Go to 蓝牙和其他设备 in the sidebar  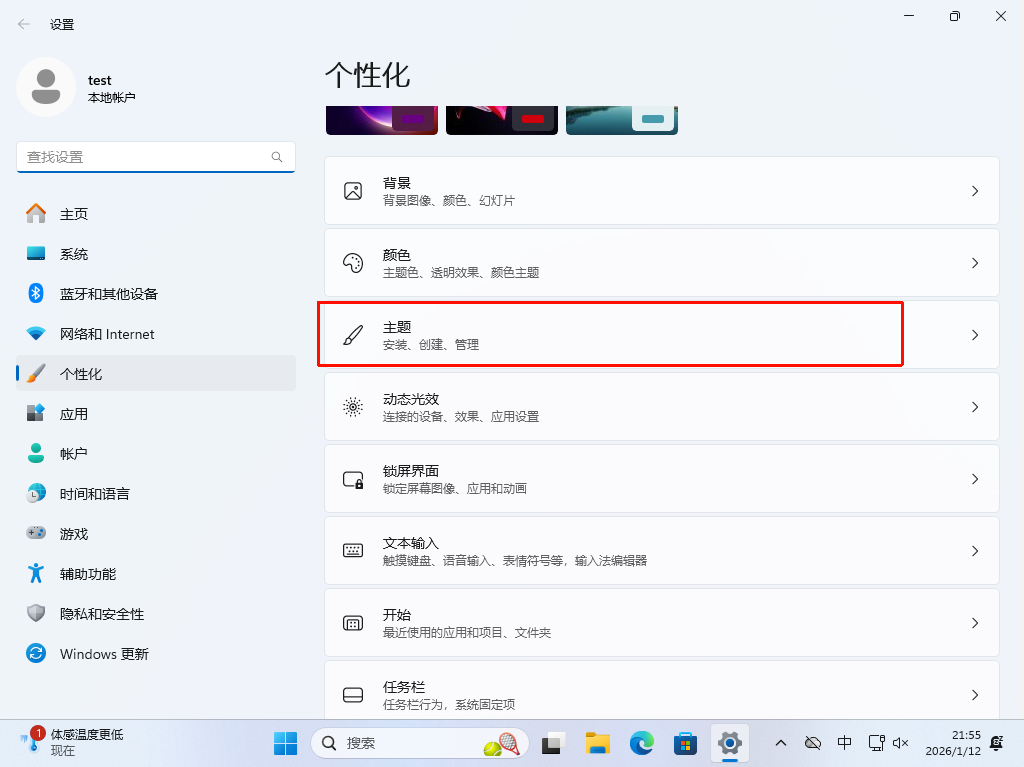(x=108, y=294)
